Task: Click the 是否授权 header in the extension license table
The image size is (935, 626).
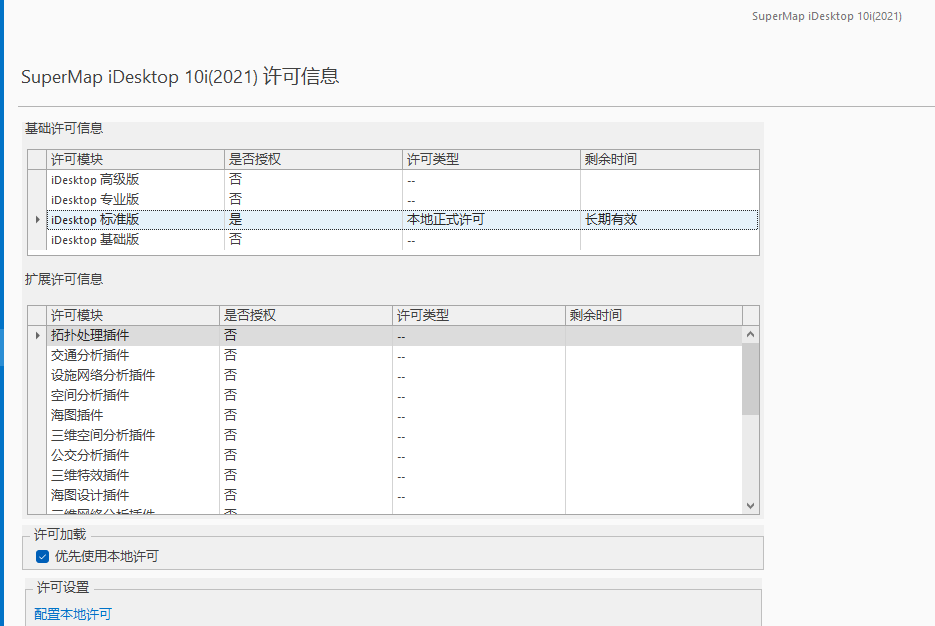Action: (x=306, y=315)
